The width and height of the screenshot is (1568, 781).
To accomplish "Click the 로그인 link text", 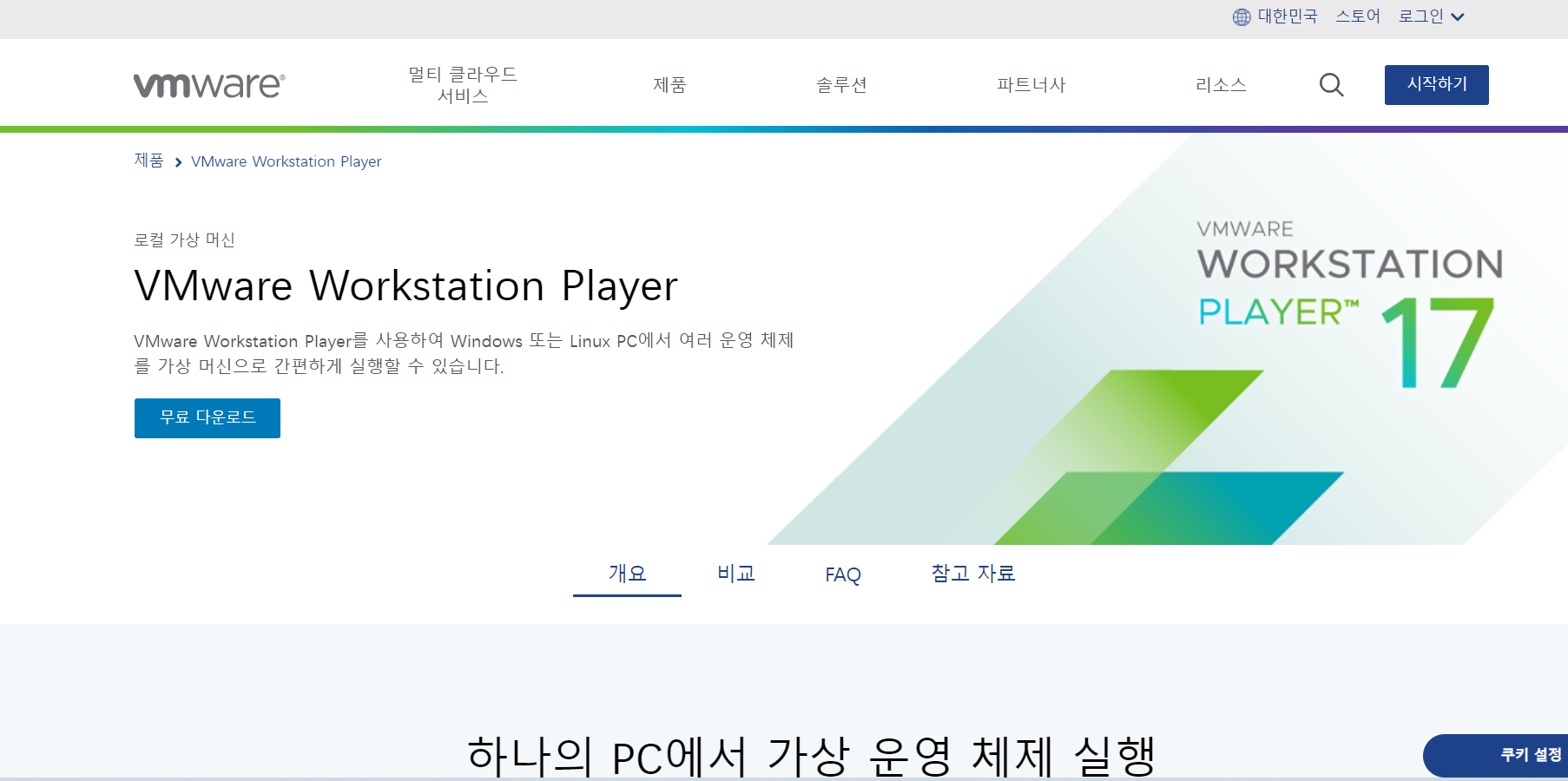I will click(1420, 16).
